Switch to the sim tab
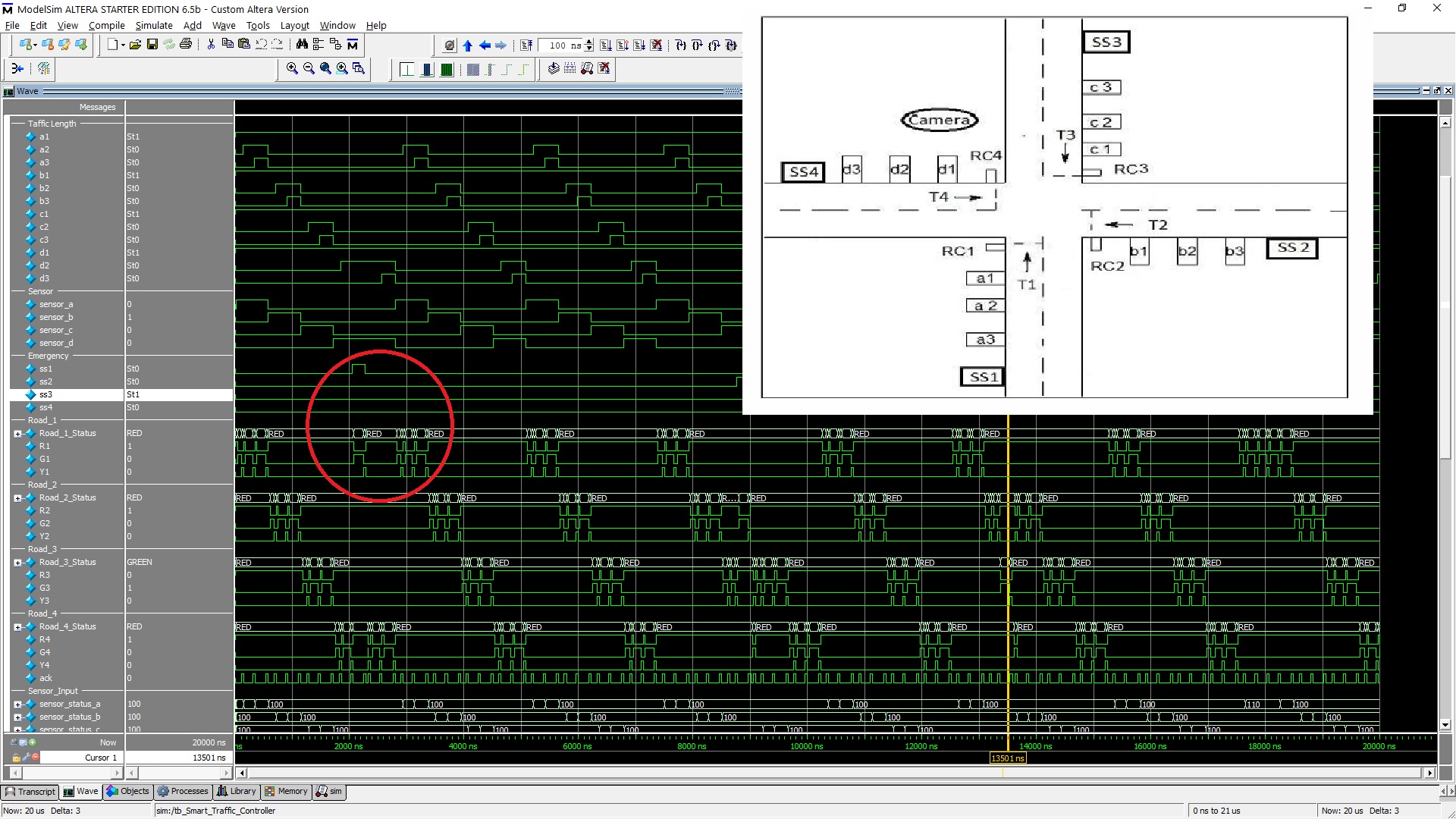Image resolution: width=1456 pixels, height=819 pixels. point(329,792)
